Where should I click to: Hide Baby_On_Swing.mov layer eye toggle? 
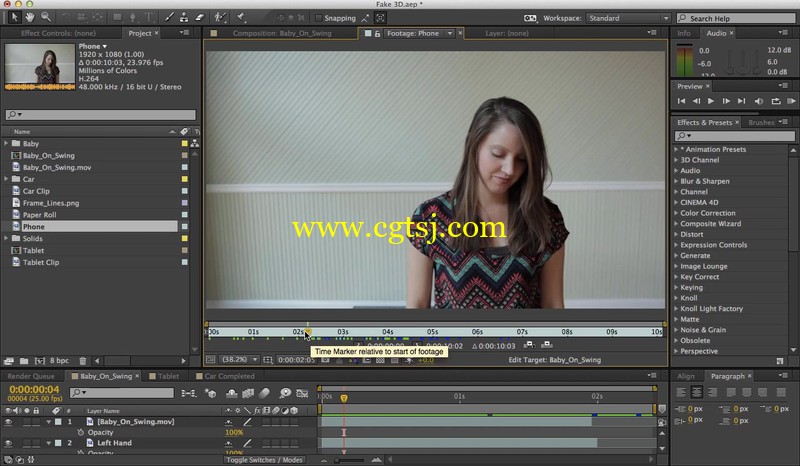click(x=8, y=422)
